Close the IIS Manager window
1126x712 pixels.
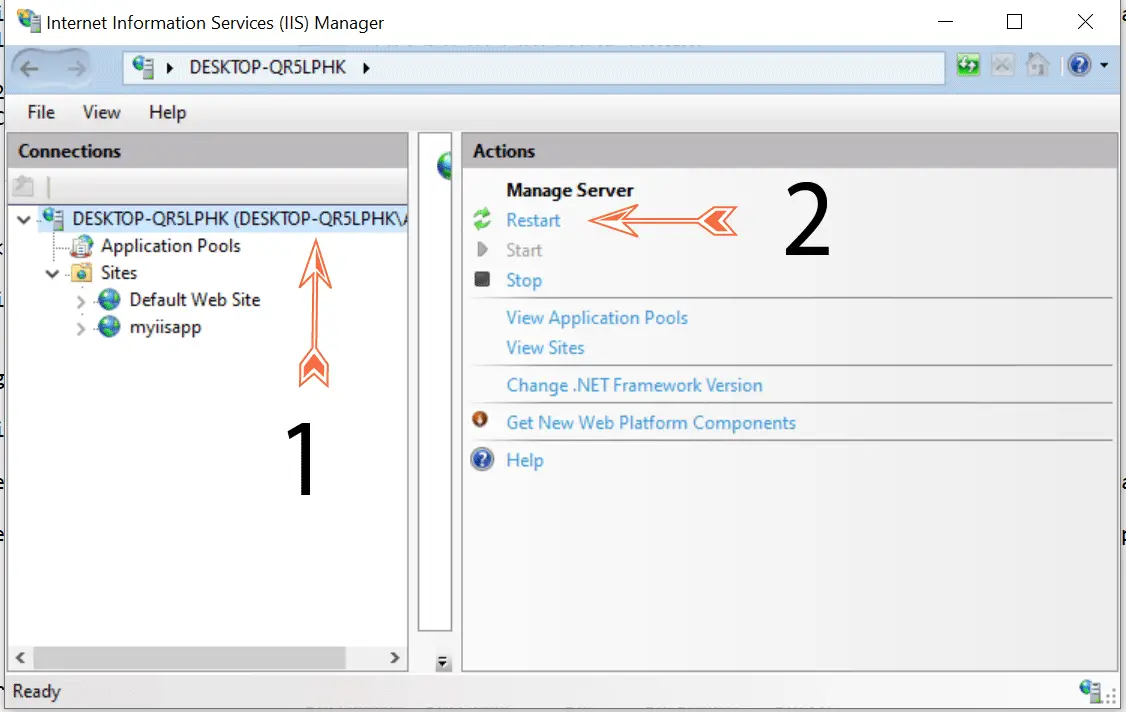point(1085,22)
